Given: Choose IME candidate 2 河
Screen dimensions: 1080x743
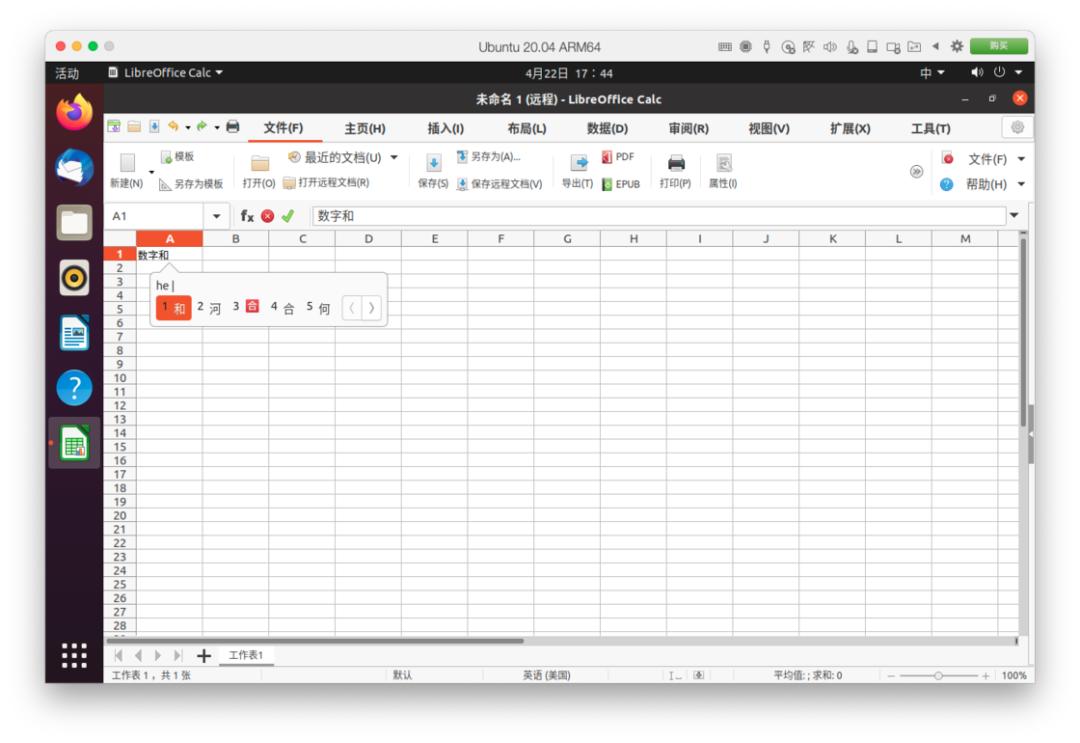Looking at the screenshot, I should (209, 308).
